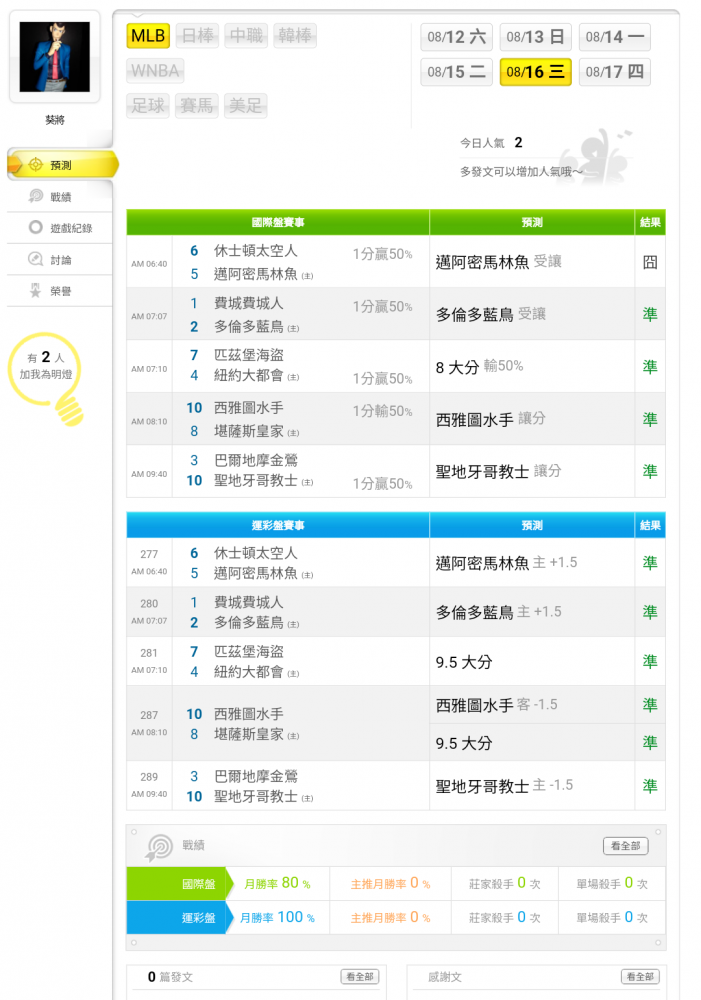This screenshot has height=1000, width=701.
Task: Click the 今日人氣 2 text
Action: pyautogui.click(x=492, y=143)
